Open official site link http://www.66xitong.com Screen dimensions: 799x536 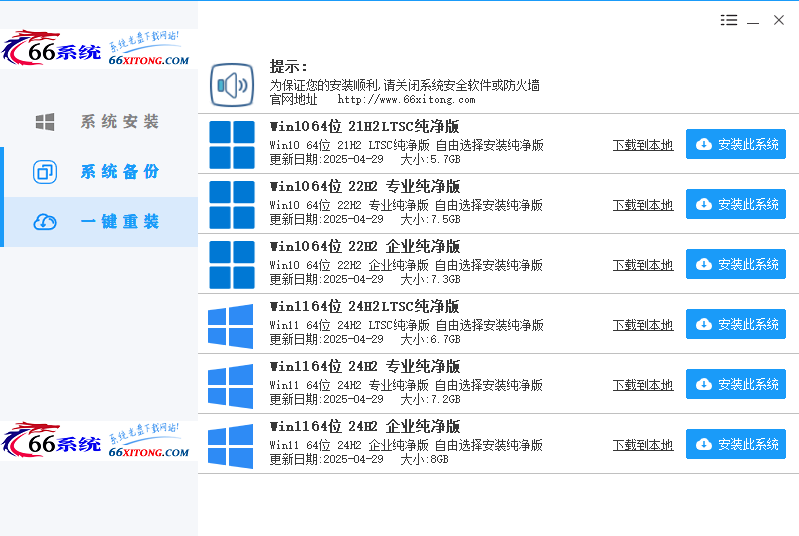406,100
